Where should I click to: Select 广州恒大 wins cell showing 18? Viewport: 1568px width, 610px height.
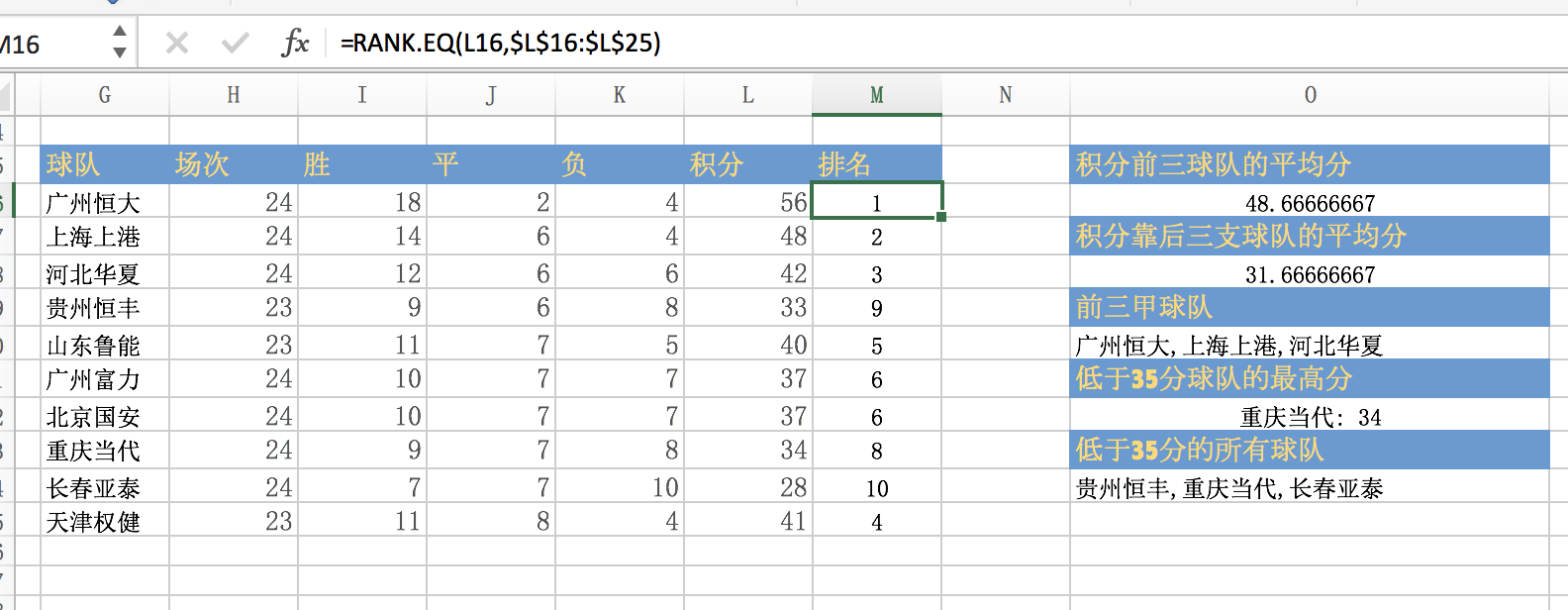362,202
